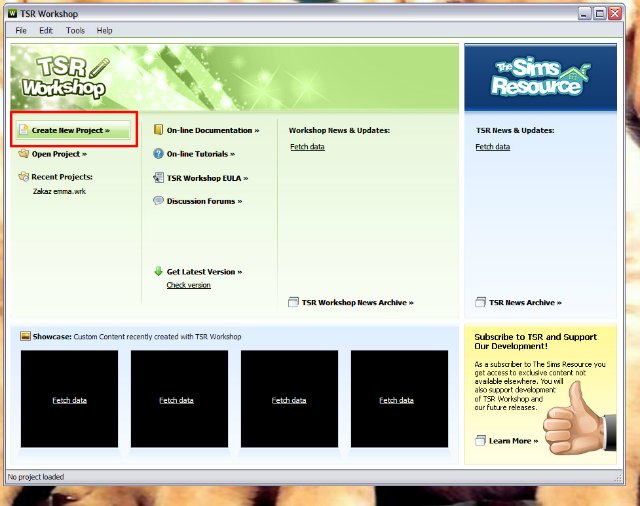640x506 pixels.
Task: Click The Sims Resource logo banner
Action: 540,78
